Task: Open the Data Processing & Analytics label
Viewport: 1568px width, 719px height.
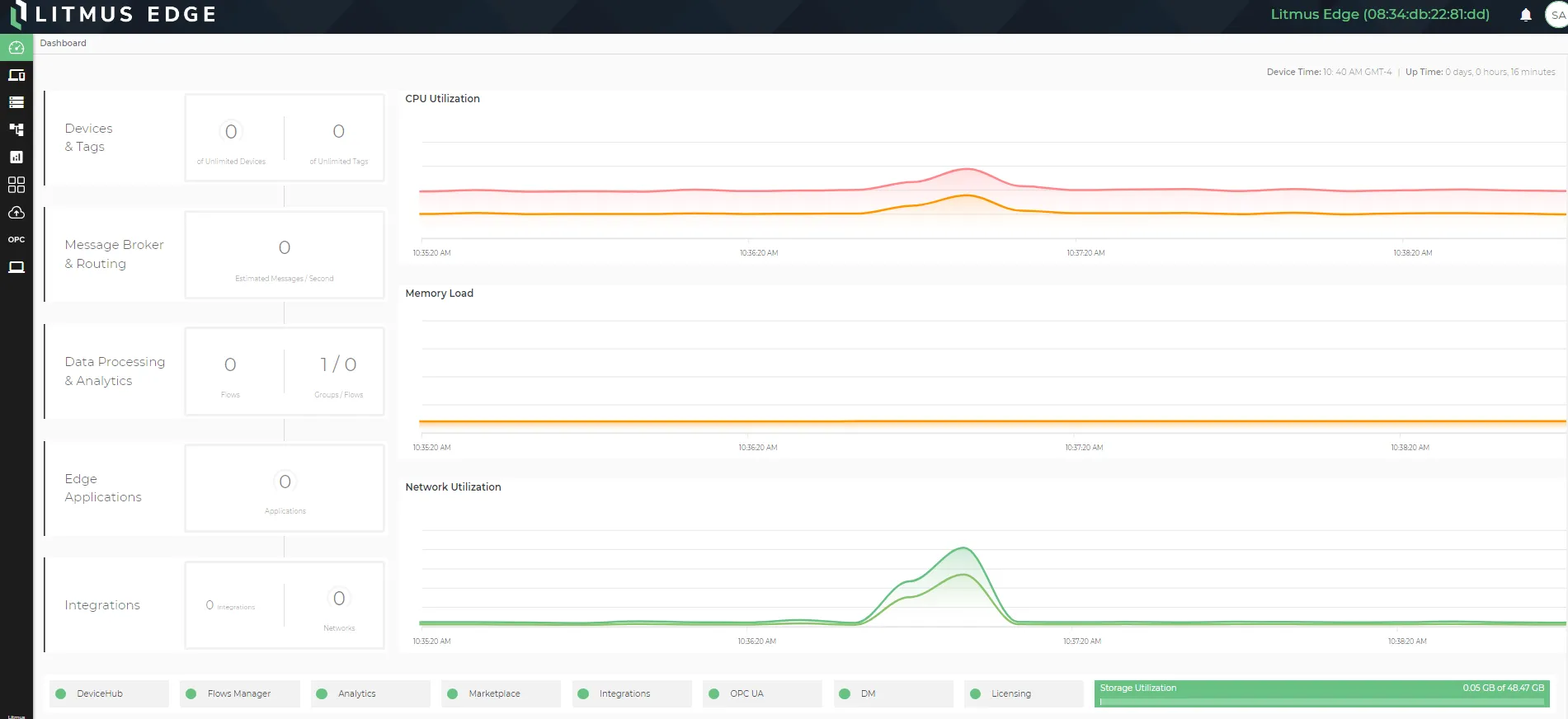Action: point(115,371)
